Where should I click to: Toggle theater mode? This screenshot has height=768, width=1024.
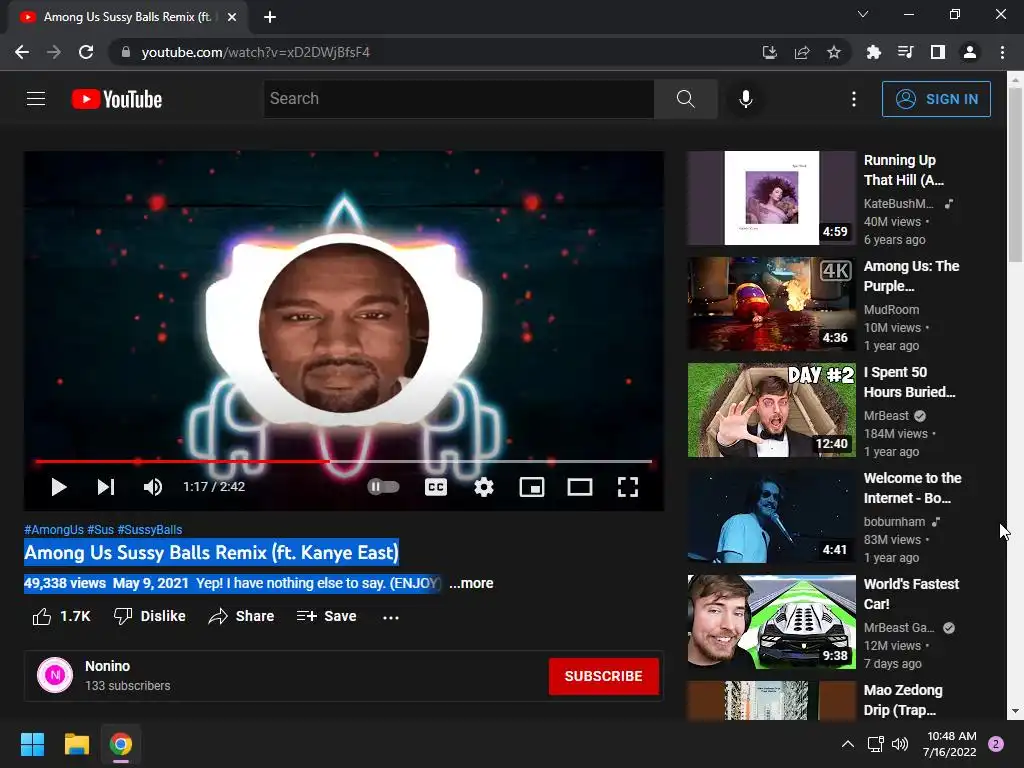[580, 487]
